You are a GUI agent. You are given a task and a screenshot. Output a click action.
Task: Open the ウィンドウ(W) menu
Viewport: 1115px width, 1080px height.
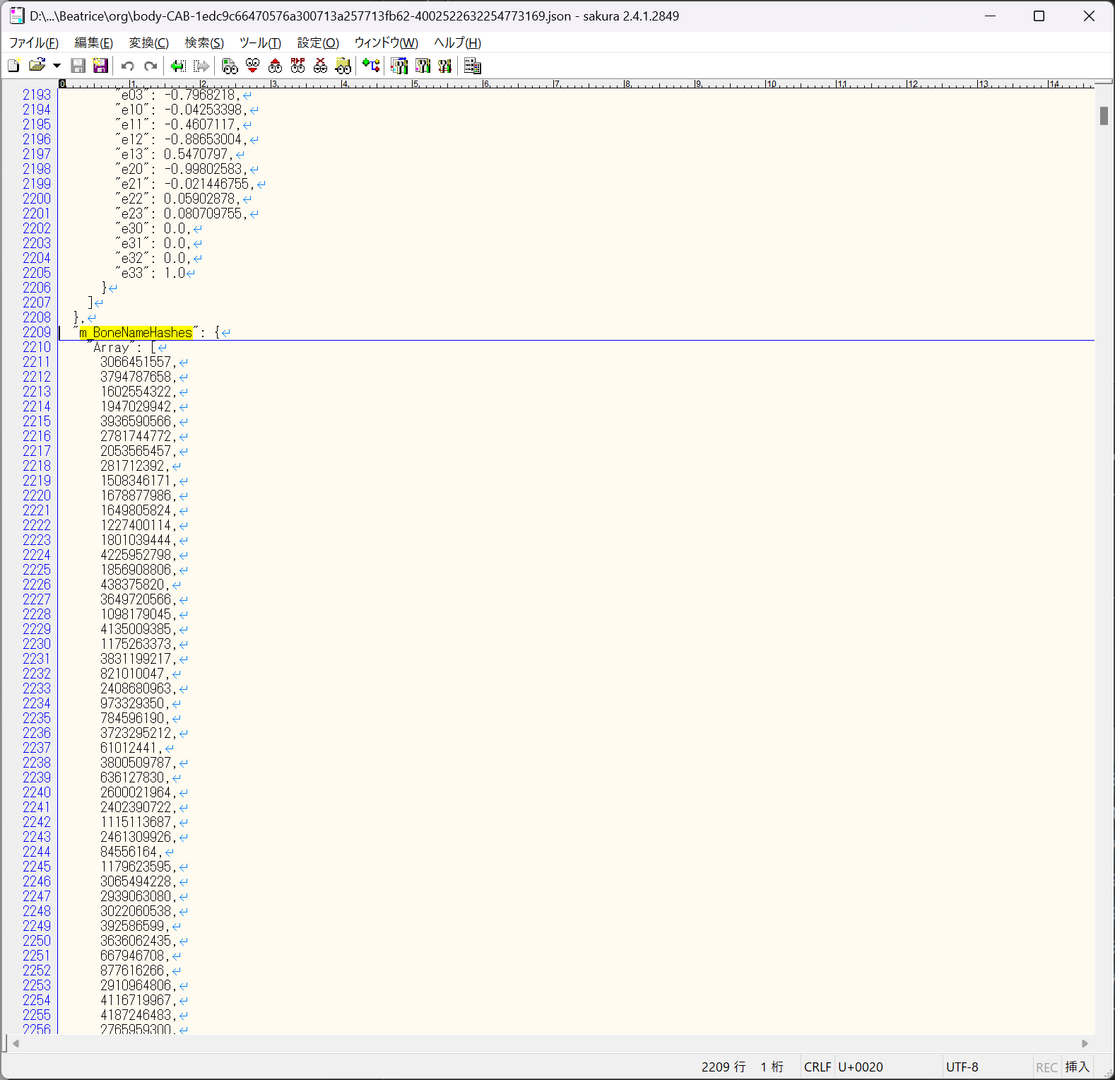pyautogui.click(x=386, y=43)
